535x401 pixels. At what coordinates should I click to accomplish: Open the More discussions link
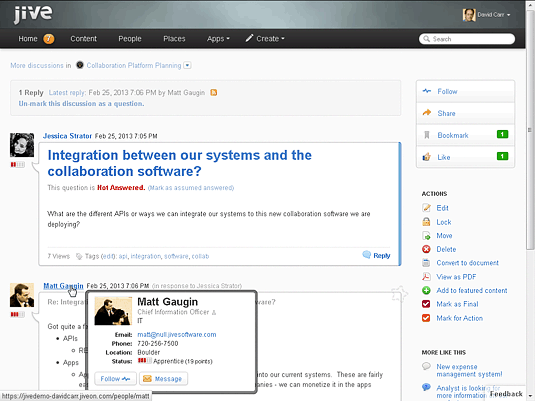click(37, 65)
